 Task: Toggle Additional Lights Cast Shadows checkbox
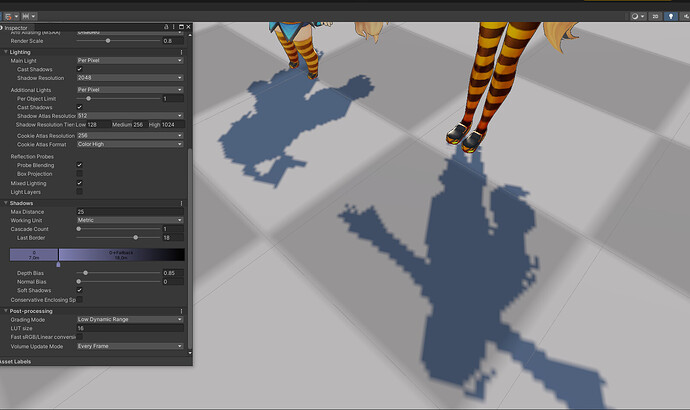(80, 107)
